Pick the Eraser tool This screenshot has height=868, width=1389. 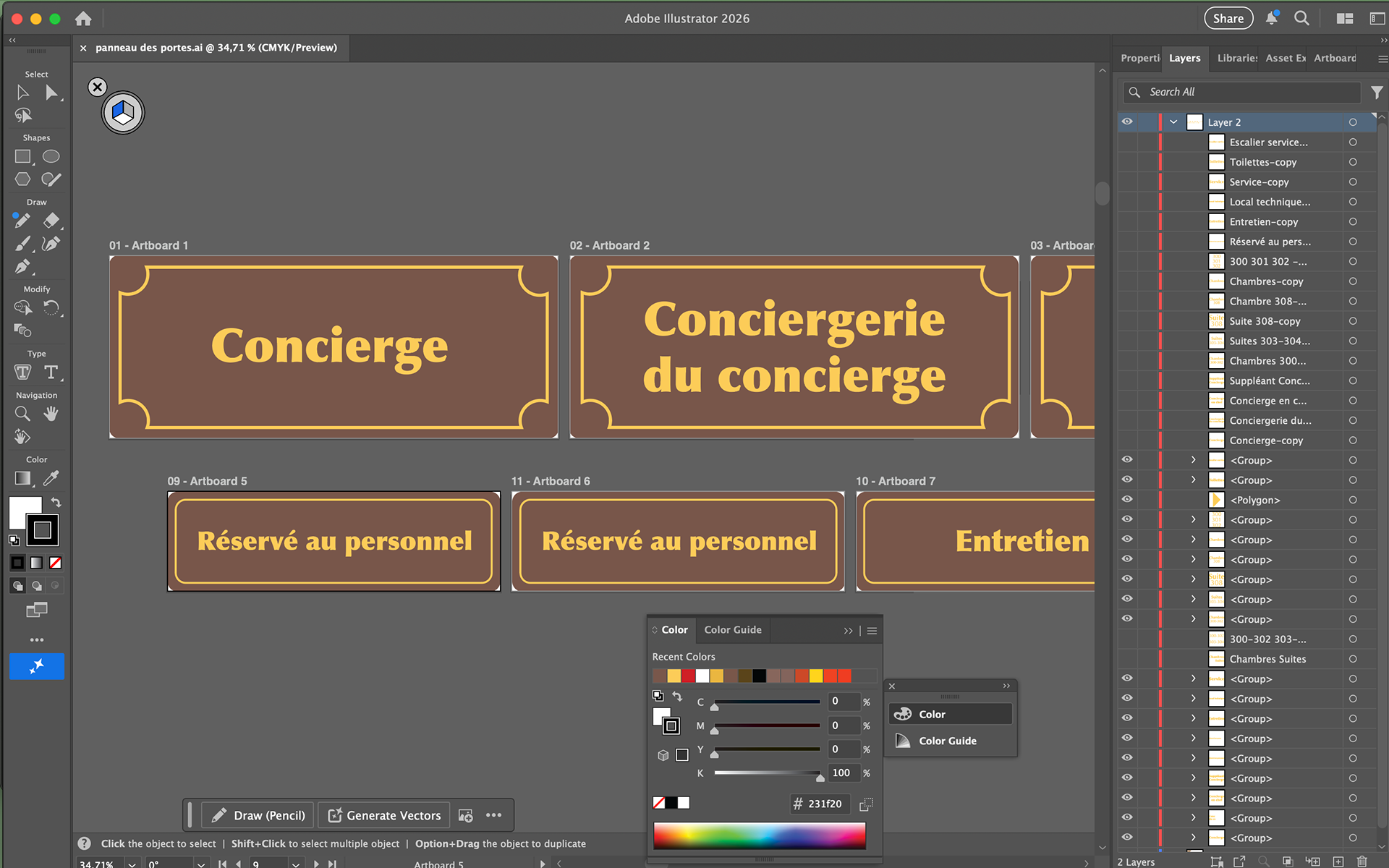click(51, 220)
